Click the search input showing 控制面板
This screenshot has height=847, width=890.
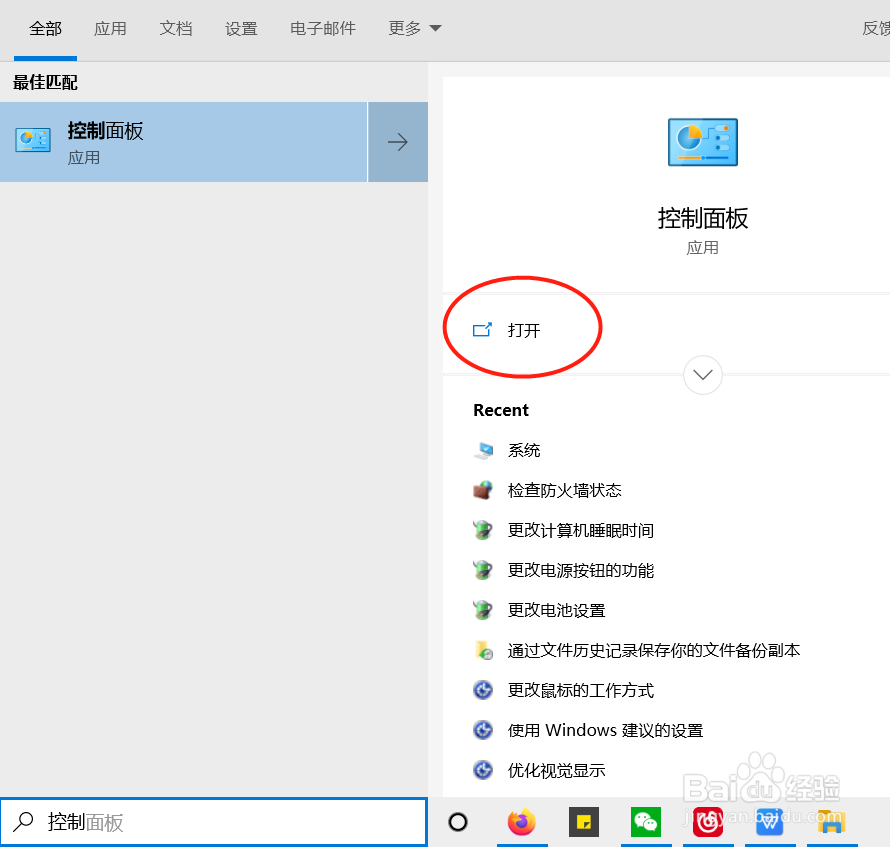213,822
